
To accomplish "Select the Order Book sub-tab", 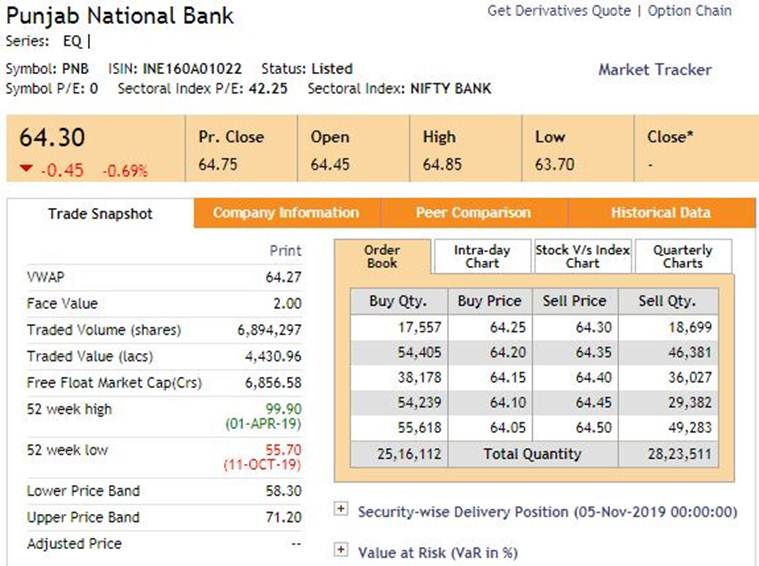I will (x=382, y=256).
